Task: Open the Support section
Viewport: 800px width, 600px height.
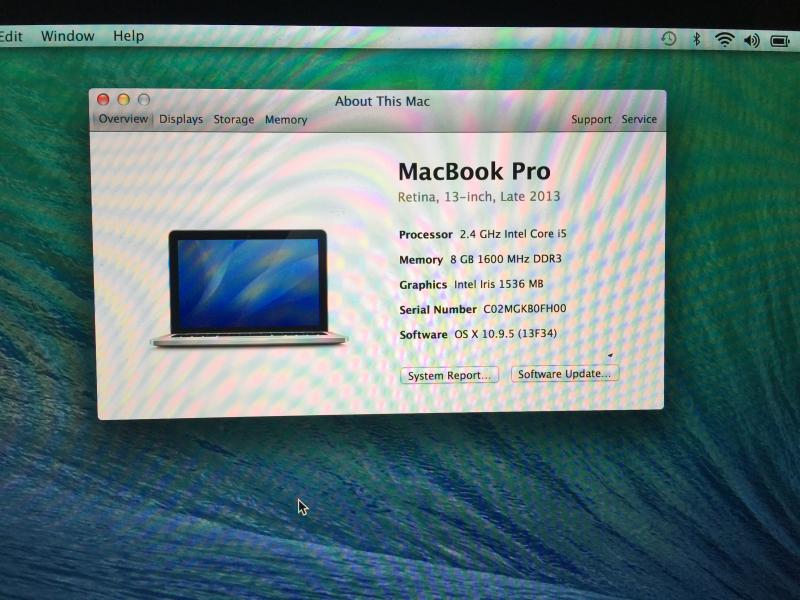Action: pyautogui.click(x=591, y=119)
